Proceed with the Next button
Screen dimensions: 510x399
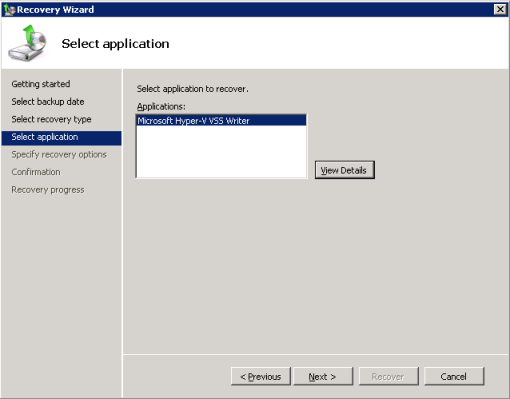tap(323, 376)
